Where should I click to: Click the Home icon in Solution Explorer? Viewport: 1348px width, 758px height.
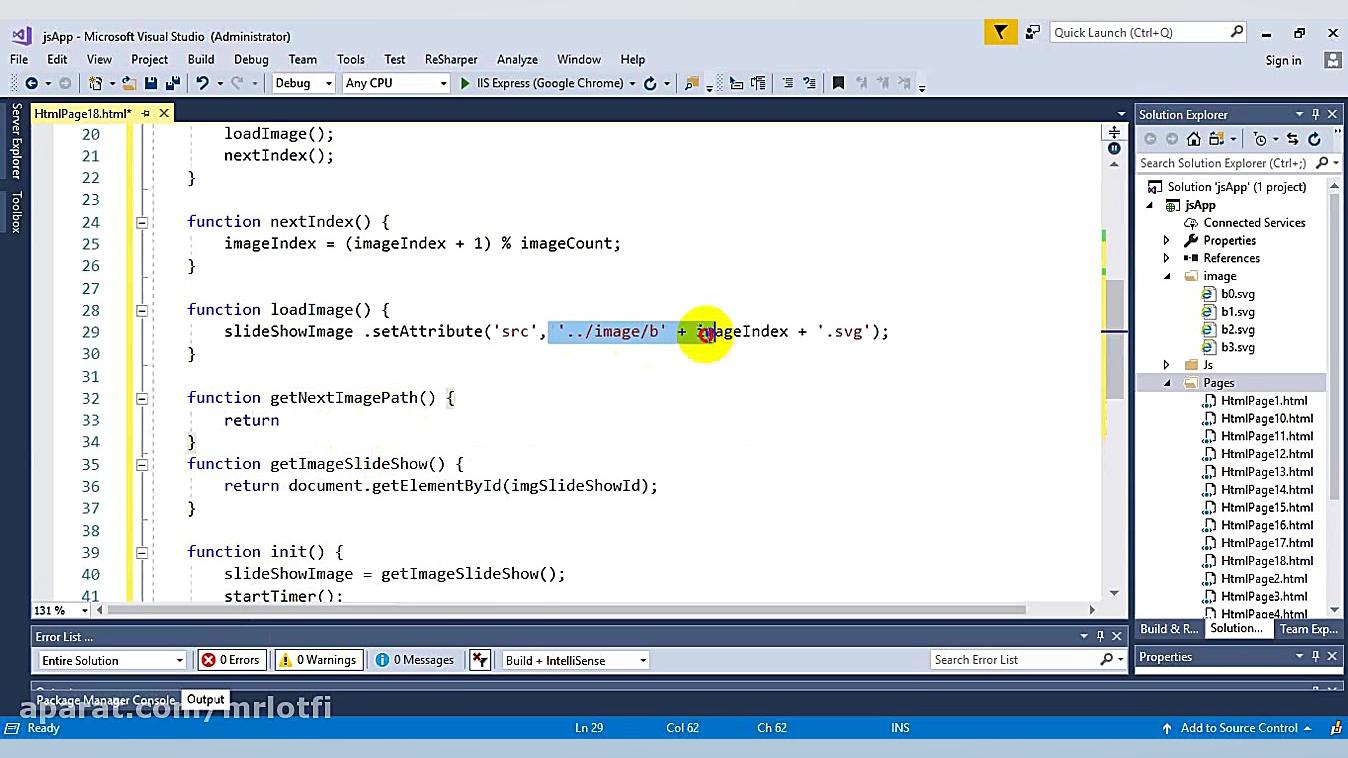tap(1194, 139)
